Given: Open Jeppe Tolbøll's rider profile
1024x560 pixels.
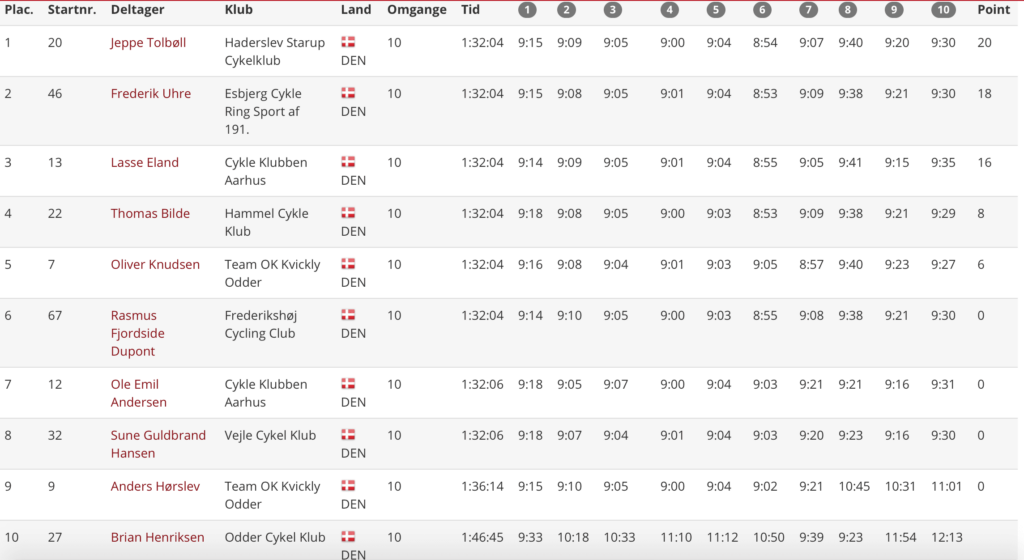Looking at the screenshot, I should tap(148, 43).
